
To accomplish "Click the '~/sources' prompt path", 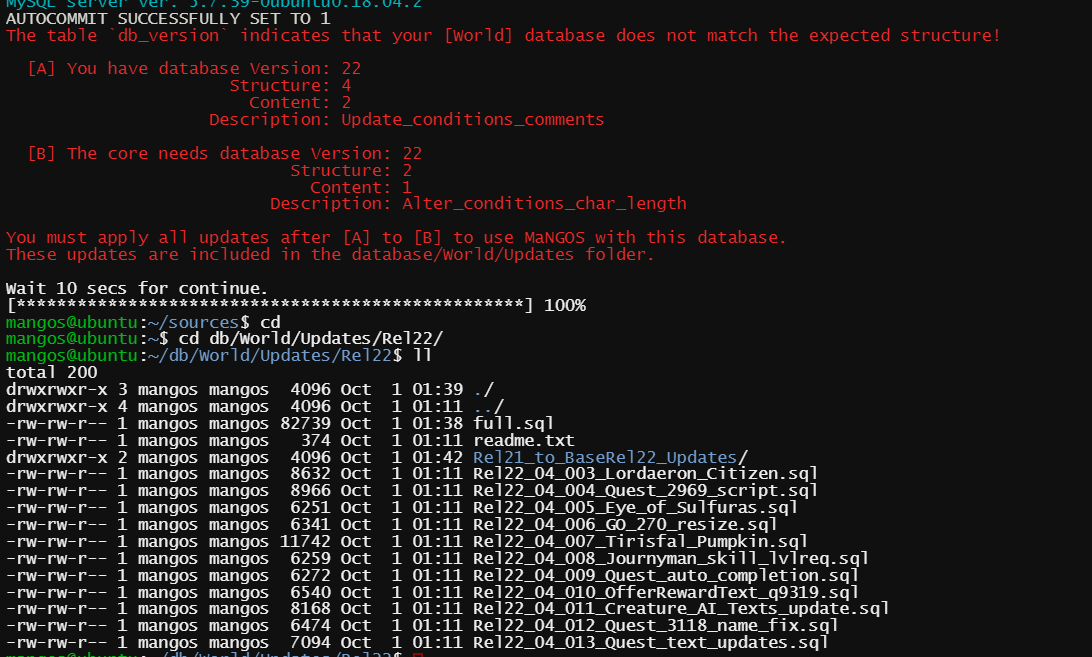I will (x=194, y=322).
